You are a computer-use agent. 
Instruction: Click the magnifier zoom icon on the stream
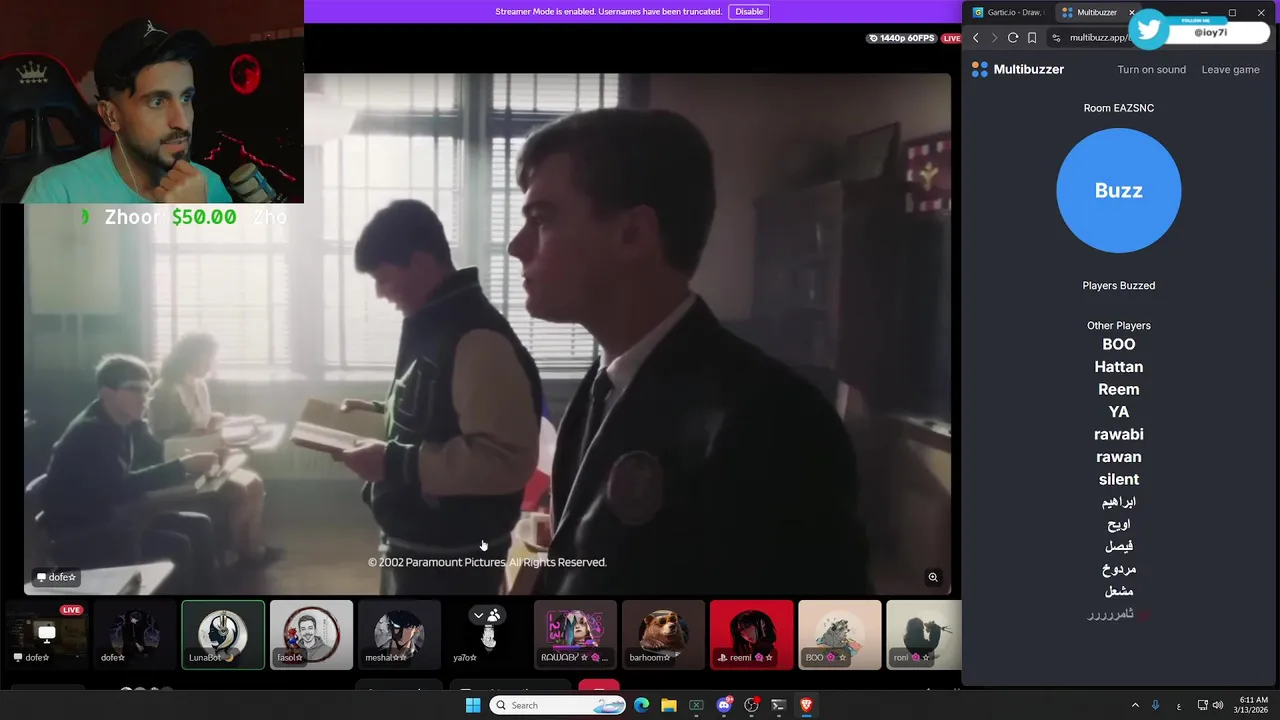click(x=933, y=577)
